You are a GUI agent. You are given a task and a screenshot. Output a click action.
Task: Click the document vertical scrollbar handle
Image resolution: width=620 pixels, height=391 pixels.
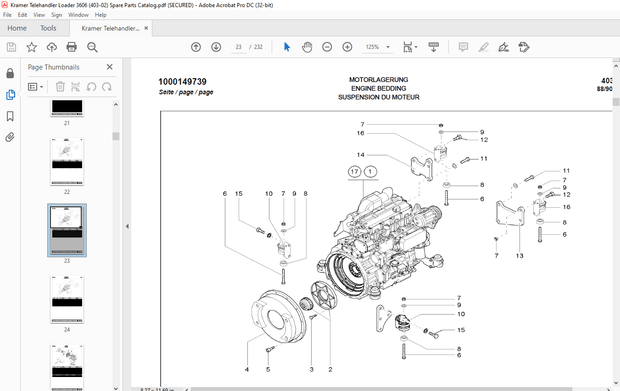click(x=616, y=102)
